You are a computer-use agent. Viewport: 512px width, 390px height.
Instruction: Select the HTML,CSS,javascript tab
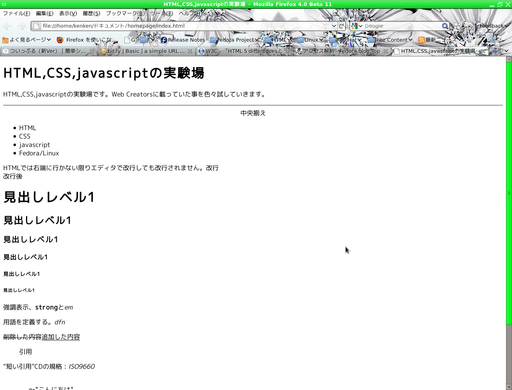440,51
